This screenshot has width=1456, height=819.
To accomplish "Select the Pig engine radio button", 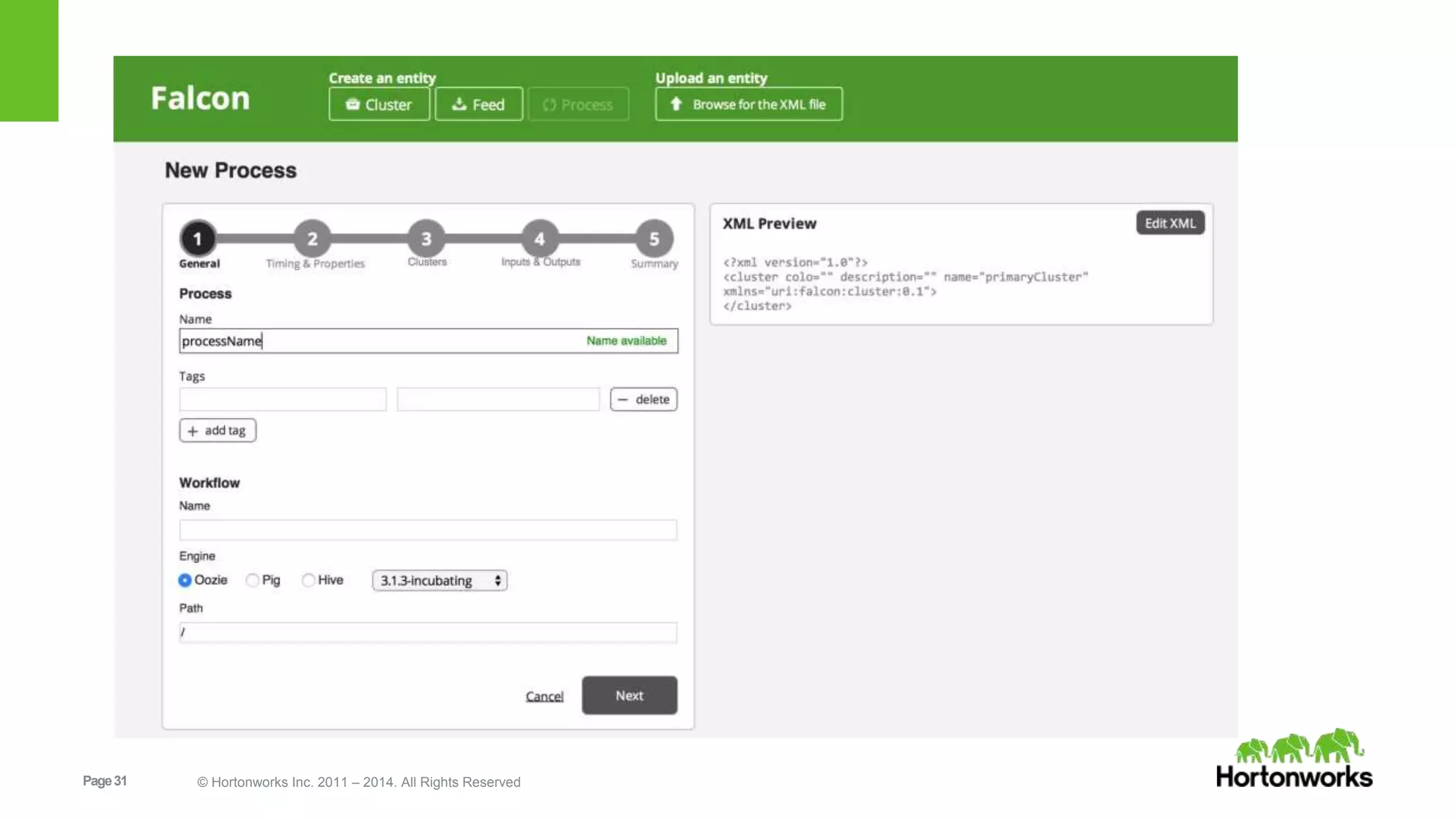I will [x=252, y=580].
